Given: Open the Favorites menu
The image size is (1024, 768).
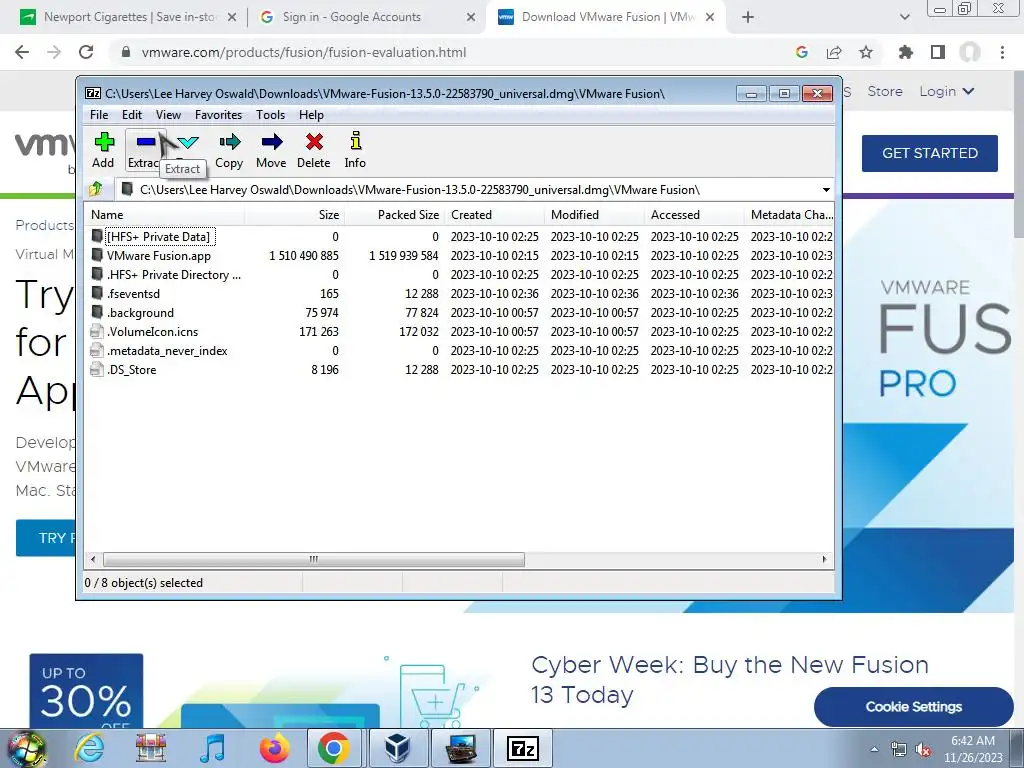Looking at the screenshot, I should click(x=218, y=115).
